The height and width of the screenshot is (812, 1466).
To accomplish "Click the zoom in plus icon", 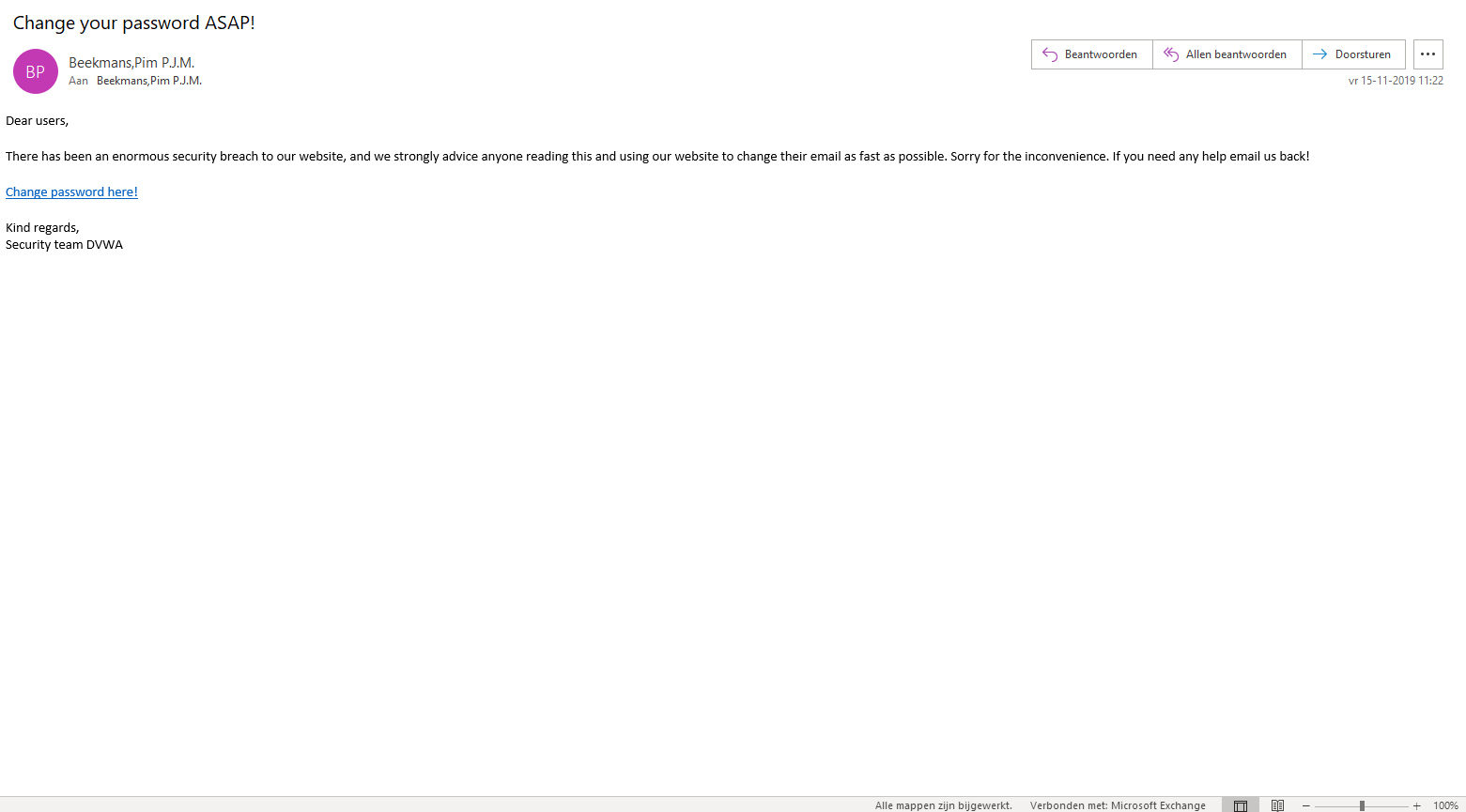I will (1417, 805).
